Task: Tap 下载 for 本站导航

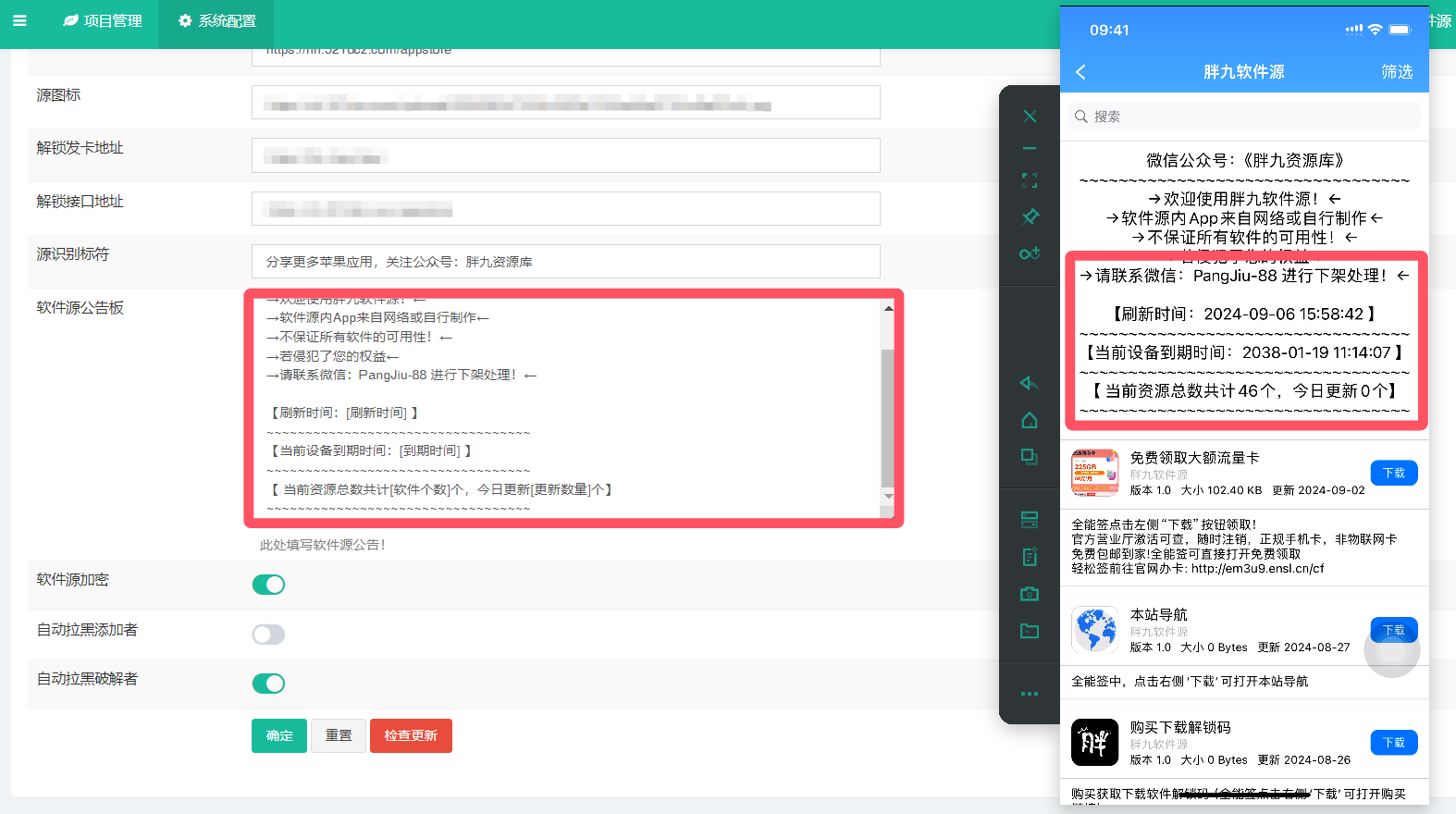Action: click(x=1394, y=629)
